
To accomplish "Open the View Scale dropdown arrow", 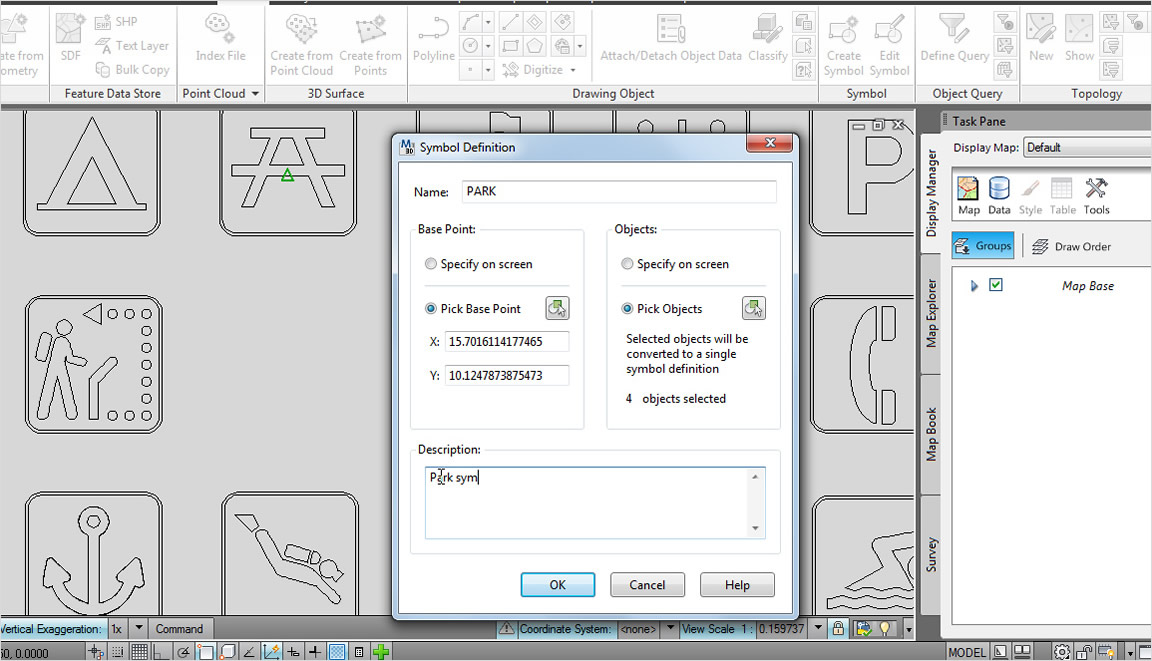I will pyautogui.click(x=818, y=629).
